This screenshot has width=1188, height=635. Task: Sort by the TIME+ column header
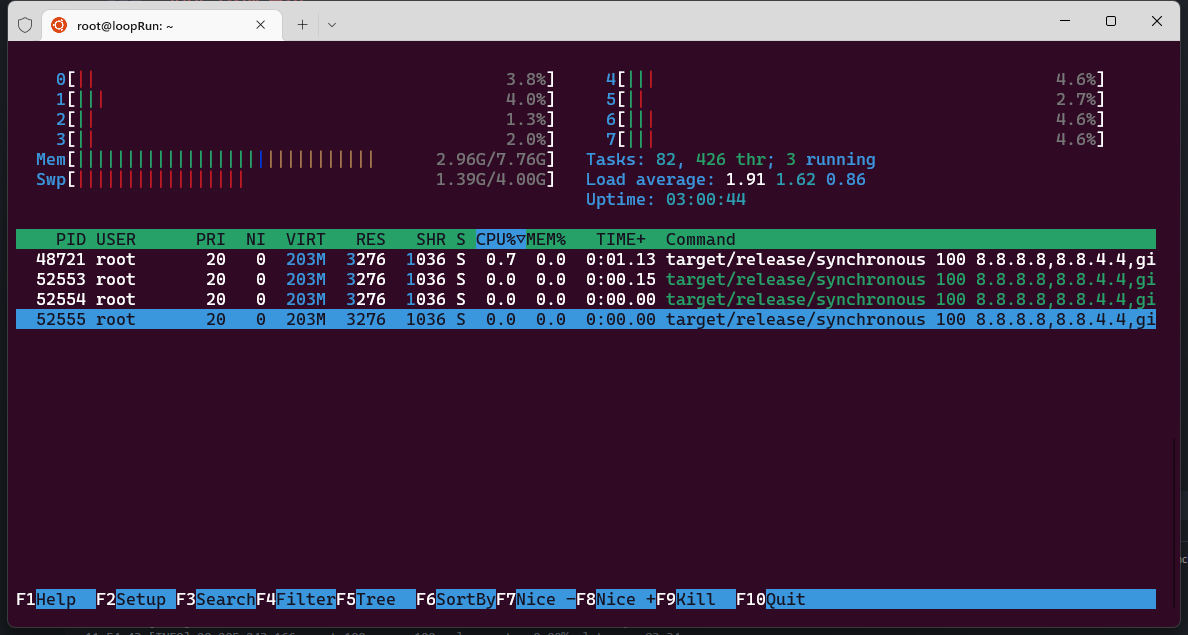click(x=621, y=239)
